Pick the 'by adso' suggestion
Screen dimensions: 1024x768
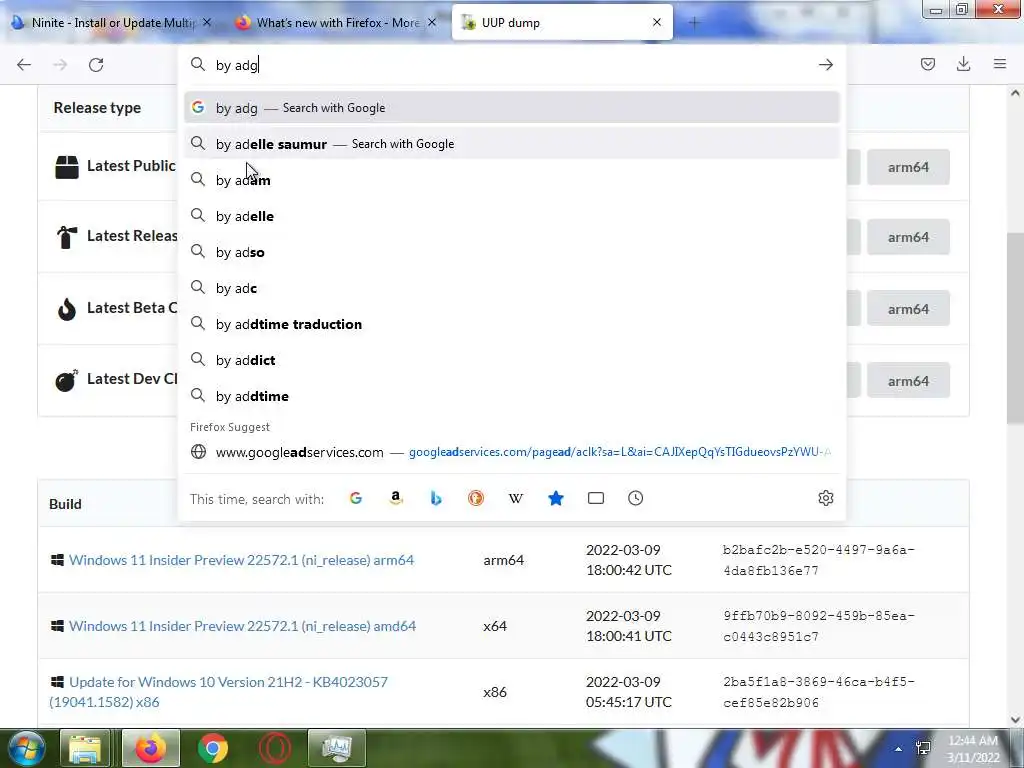[512, 252]
